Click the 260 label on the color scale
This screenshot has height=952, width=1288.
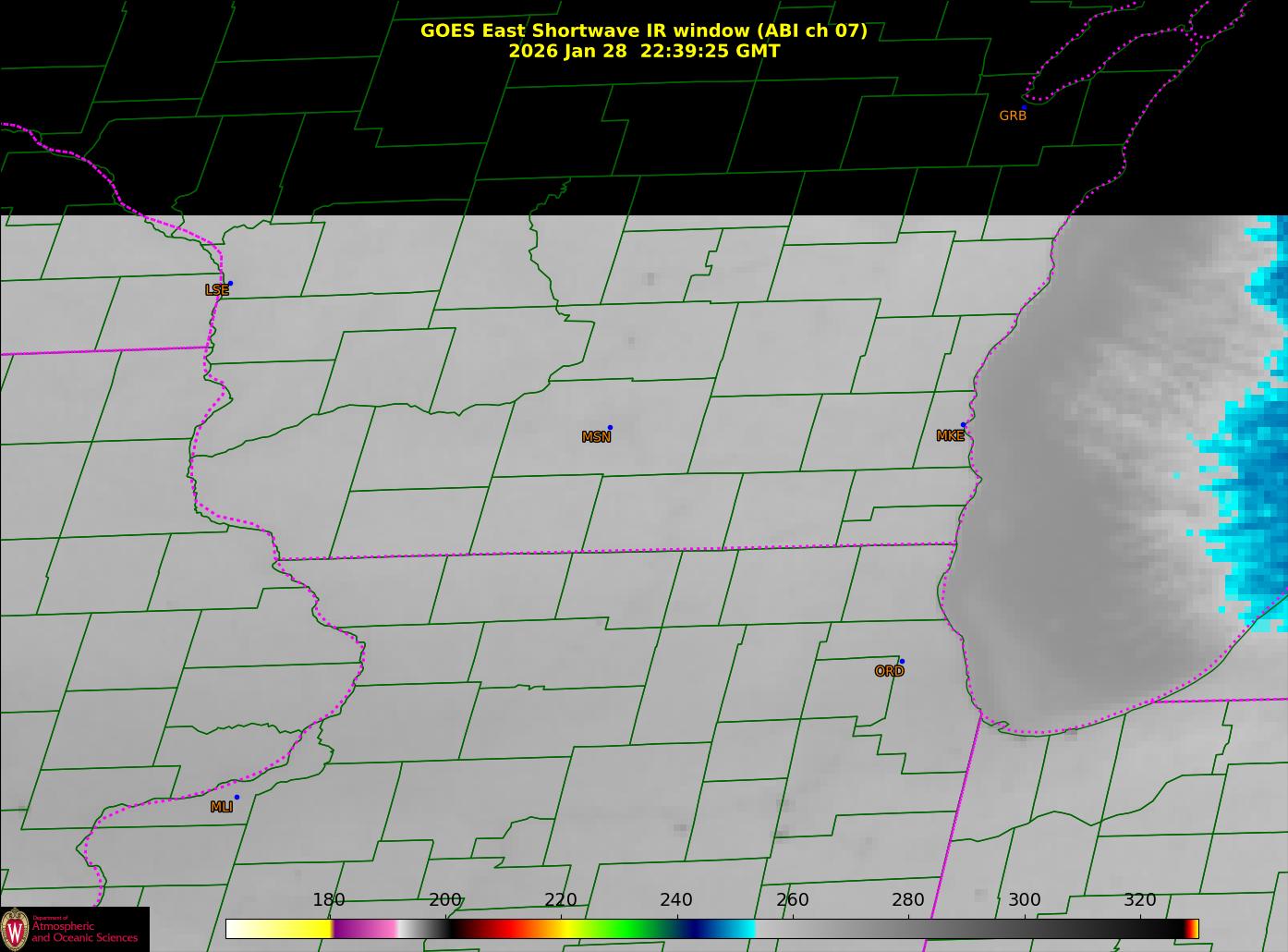pyautogui.click(x=793, y=900)
